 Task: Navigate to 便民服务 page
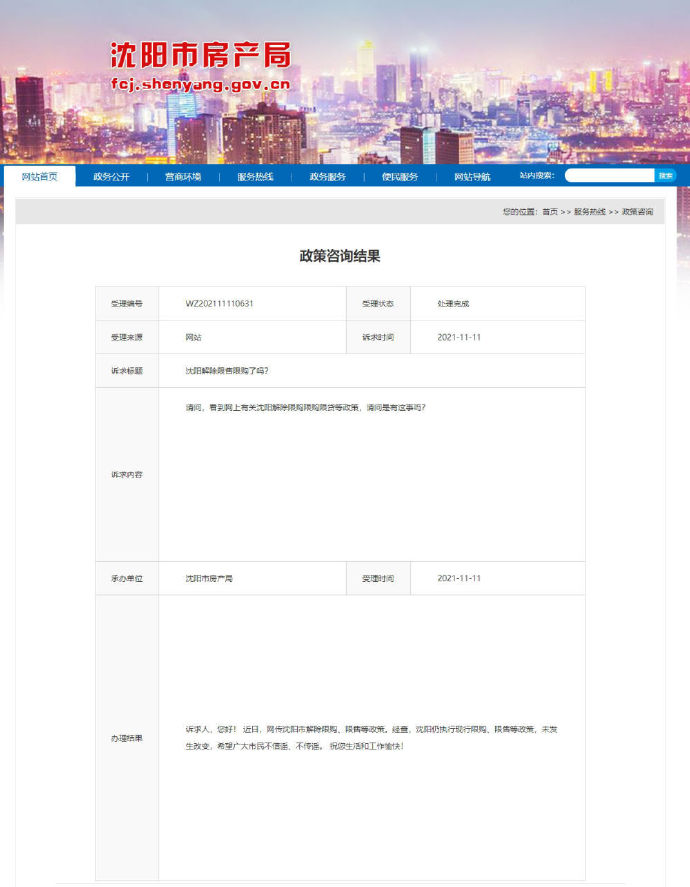pos(399,176)
